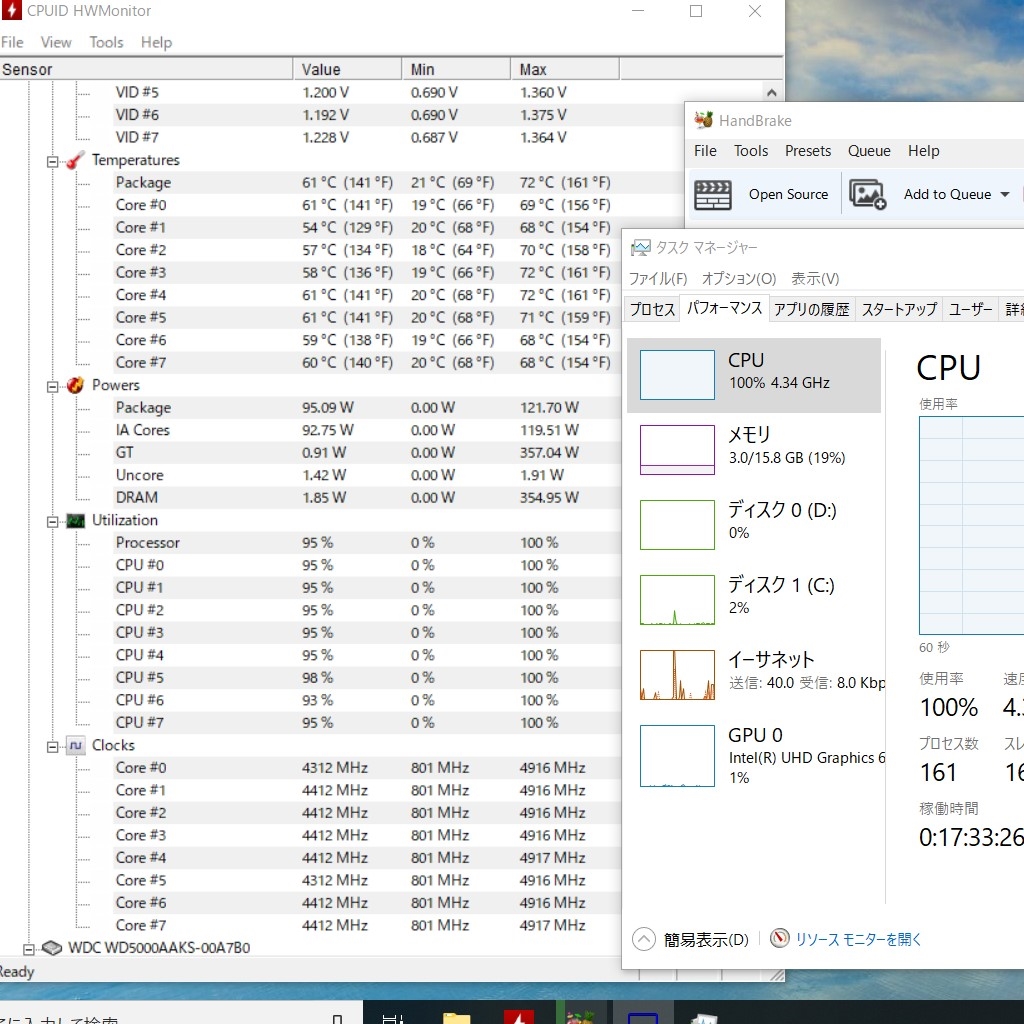The width and height of the screenshot is (1024, 1024).
Task: Click the HandBrake Open Source clapperboard icon
Action: (x=713, y=194)
